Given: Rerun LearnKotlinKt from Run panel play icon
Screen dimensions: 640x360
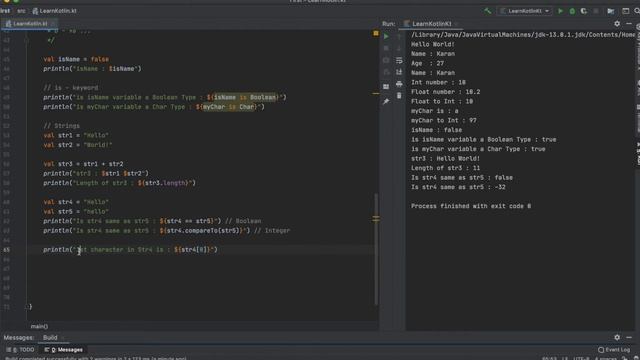Looking at the screenshot, I should click(x=386, y=36).
